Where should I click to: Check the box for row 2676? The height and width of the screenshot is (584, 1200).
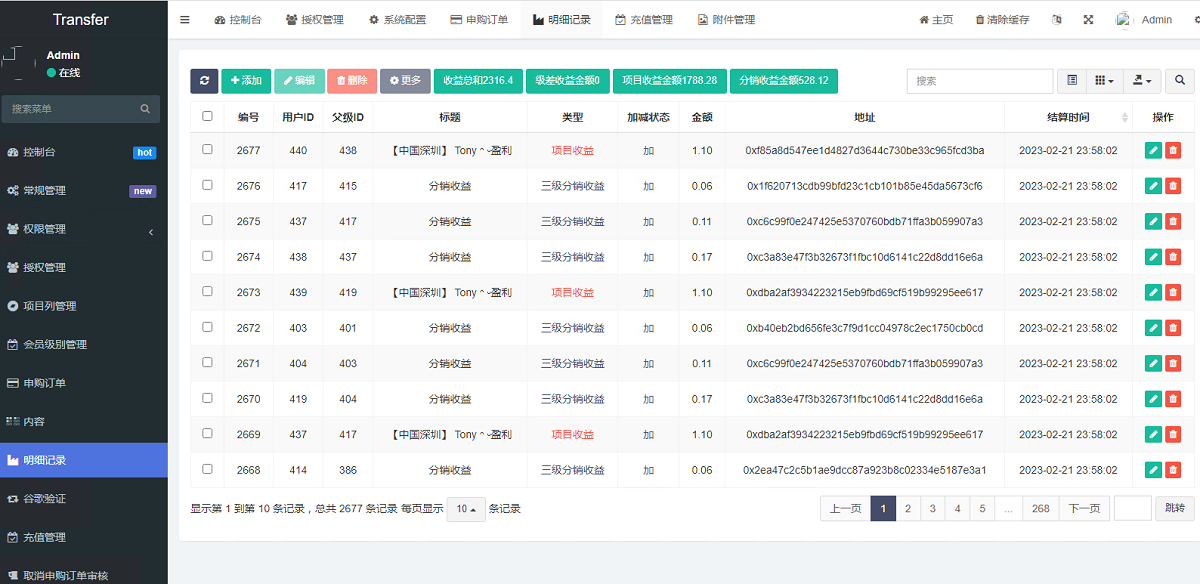click(x=208, y=185)
